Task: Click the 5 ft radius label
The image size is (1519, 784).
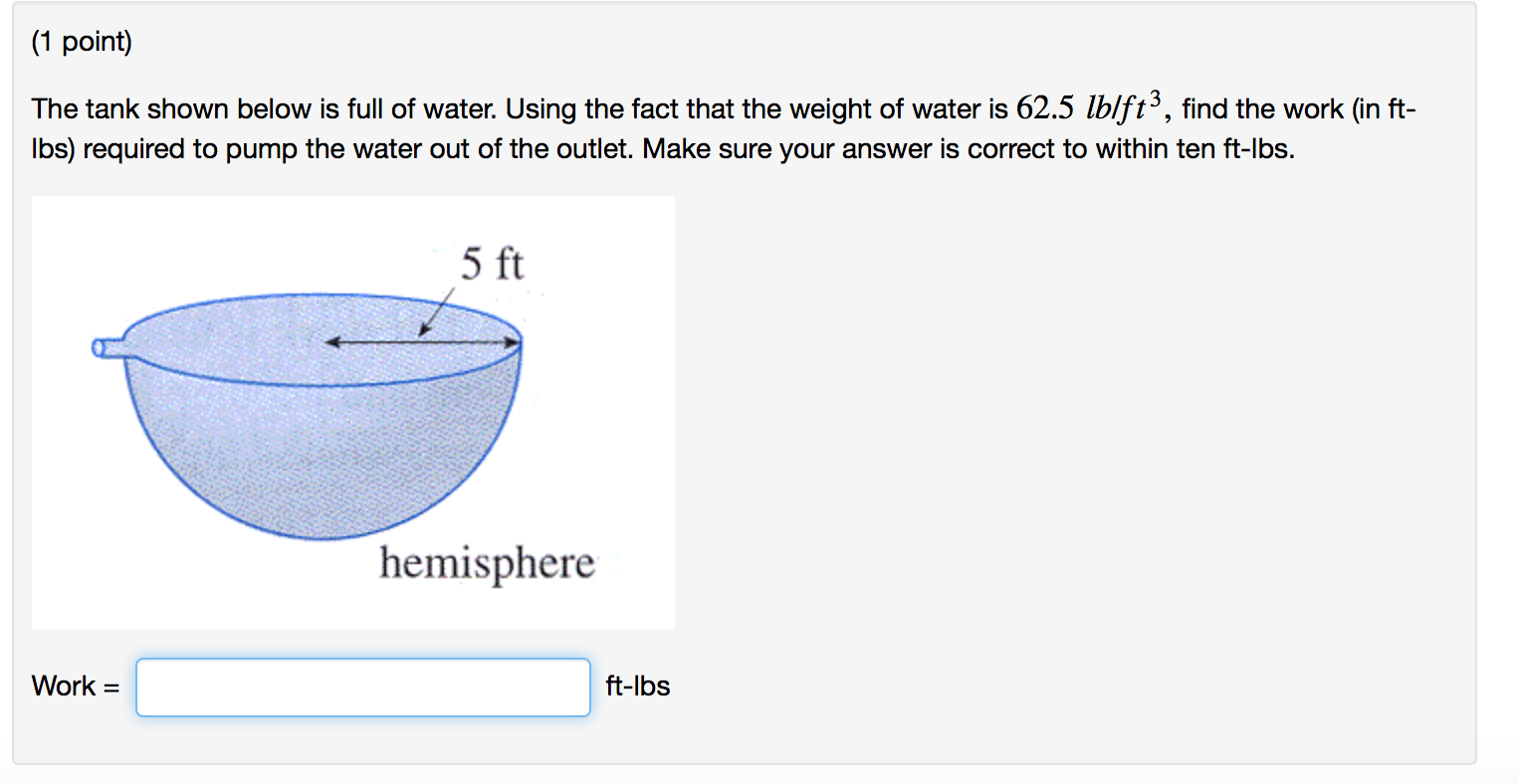Action: pyautogui.click(x=493, y=264)
